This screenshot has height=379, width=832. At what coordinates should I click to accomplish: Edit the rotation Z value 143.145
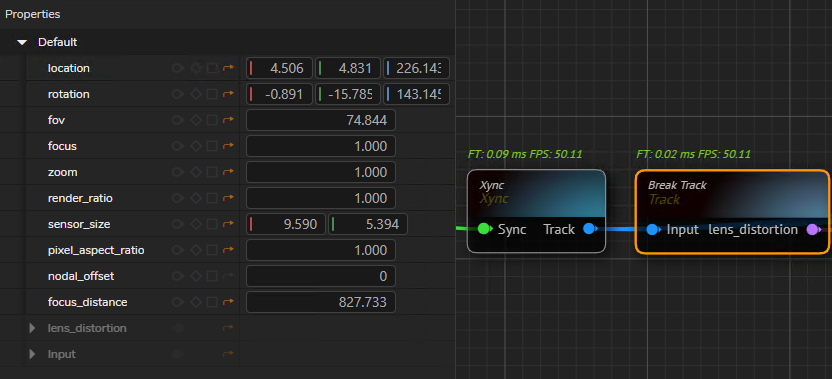coord(416,94)
